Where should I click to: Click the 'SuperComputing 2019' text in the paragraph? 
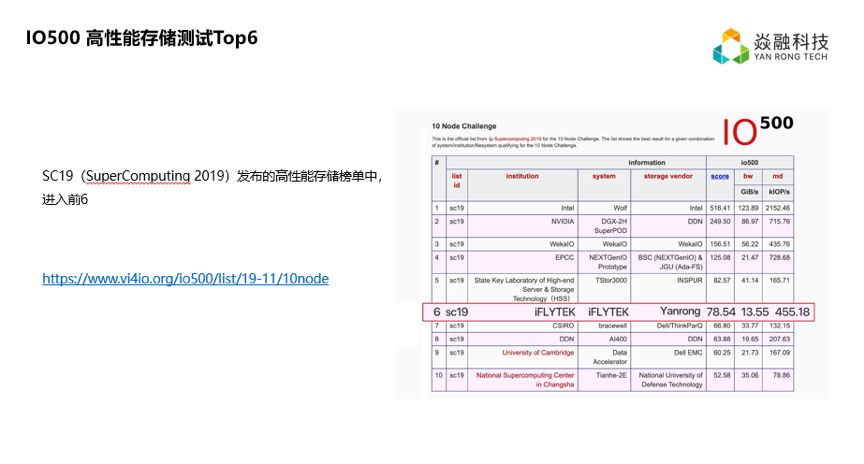[138, 176]
